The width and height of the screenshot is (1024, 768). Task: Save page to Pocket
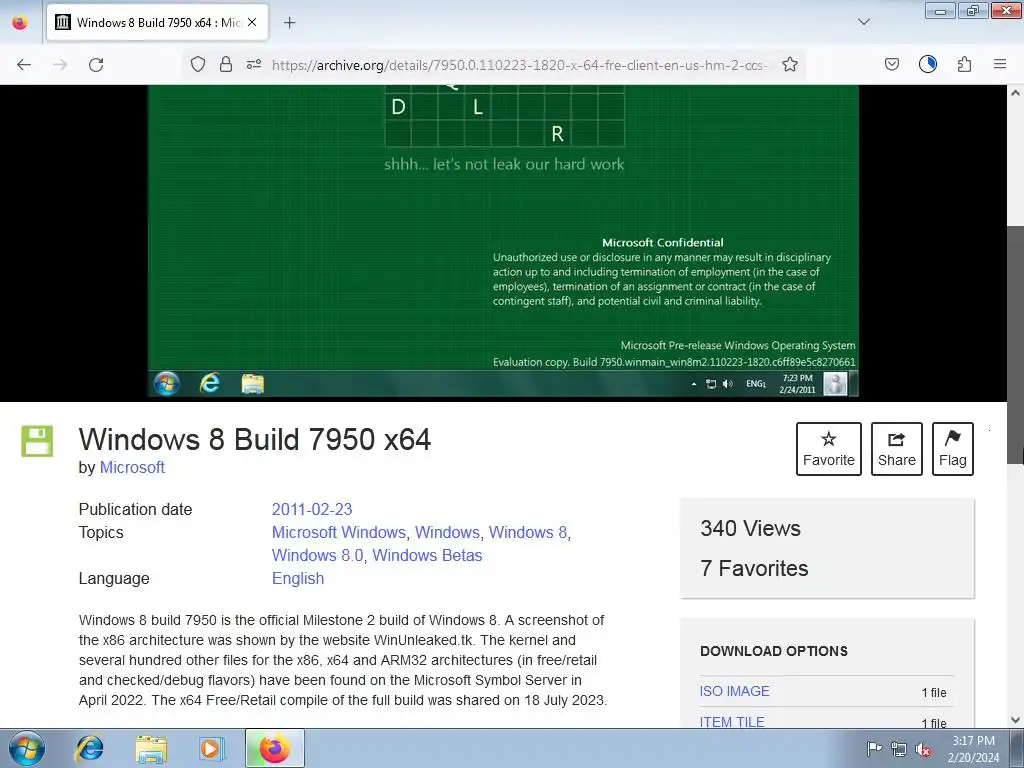click(892, 64)
